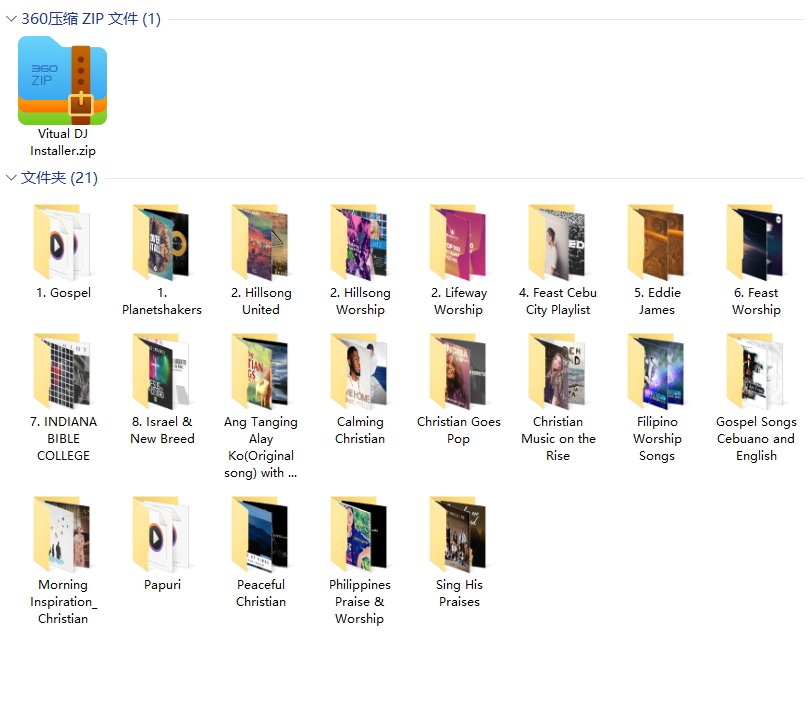The image size is (810, 705).
Task: Click the Morning Inspiration_ Christian folder
Action: pos(63,535)
